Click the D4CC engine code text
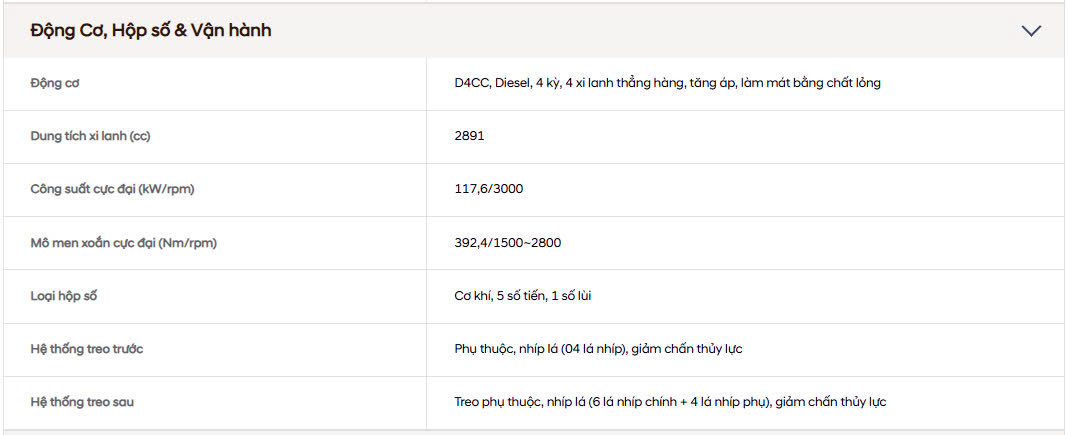This screenshot has height=435, width=1069. tap(471, 83)
